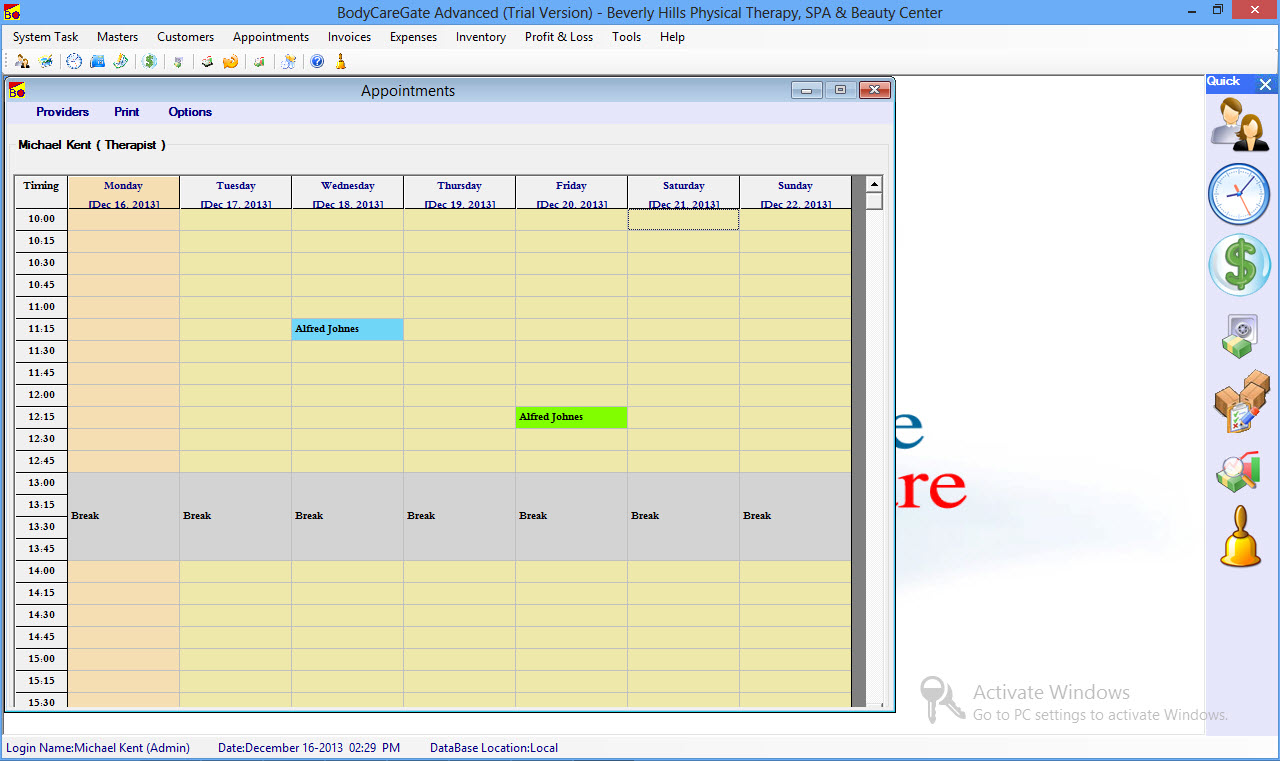Open the Profit & Loss menu
The width and height of the screenshot is (1280, 761).
click(558, 37)
